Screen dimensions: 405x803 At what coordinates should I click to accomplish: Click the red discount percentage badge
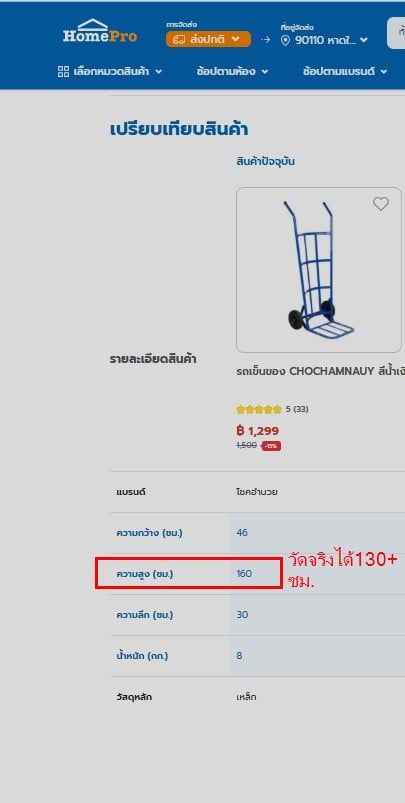click(271, 446)
